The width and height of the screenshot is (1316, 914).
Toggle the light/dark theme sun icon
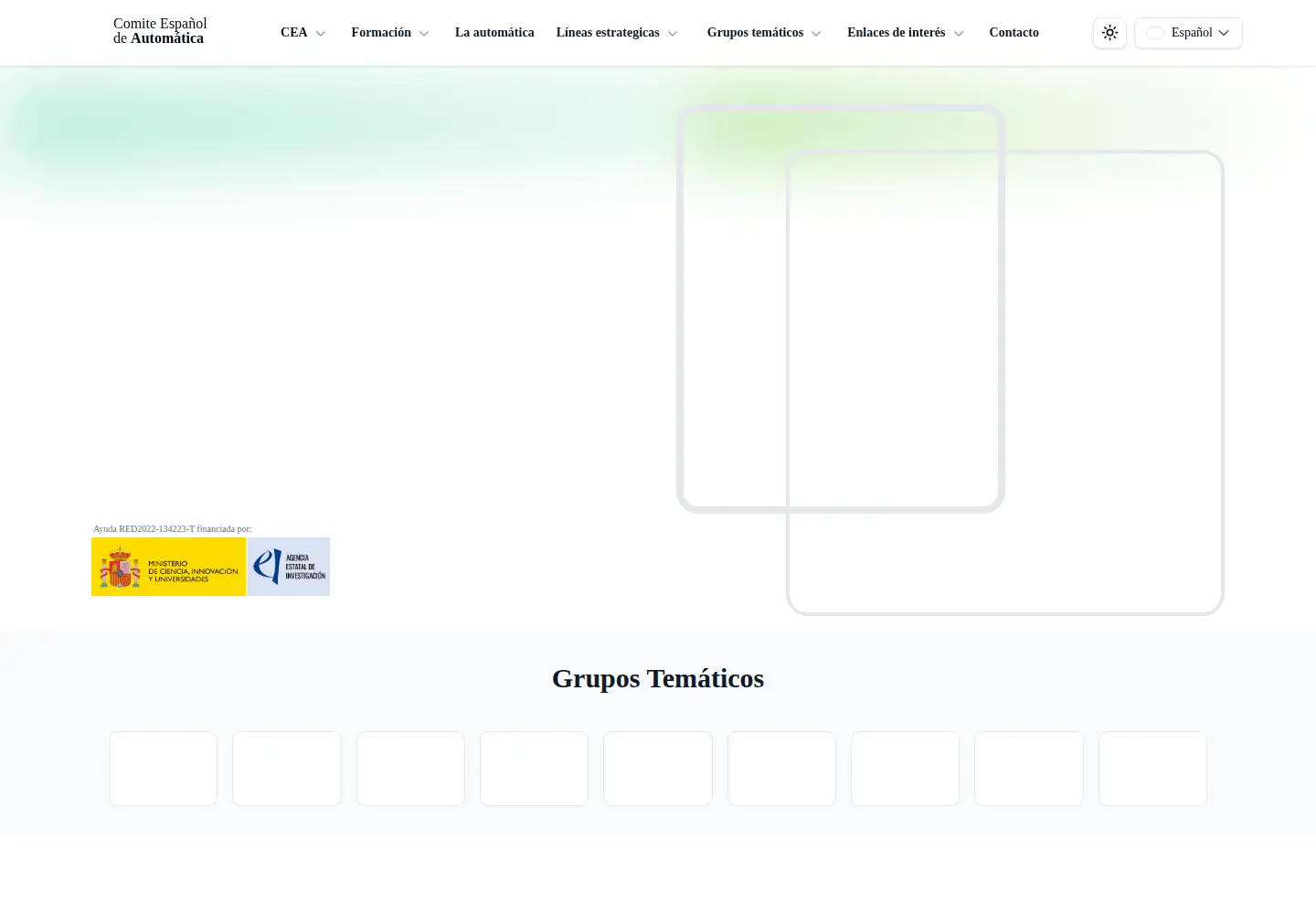click(x=1109, y=33)
